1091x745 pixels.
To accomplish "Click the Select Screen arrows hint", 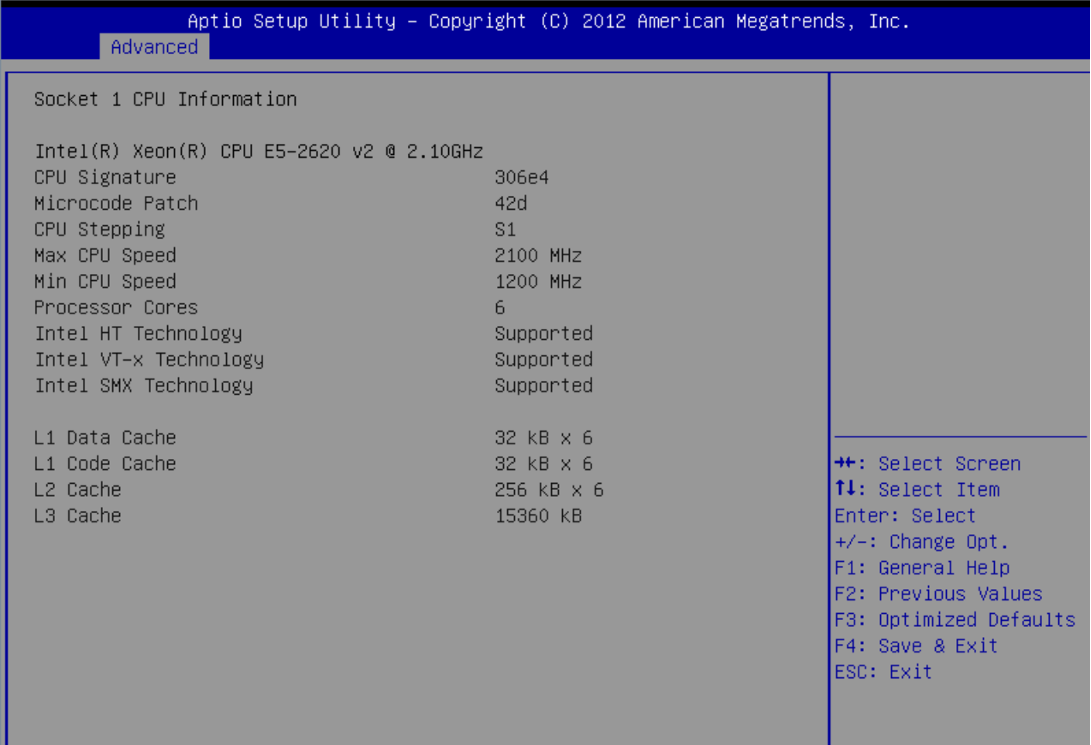I will pyautogui.click(x=927, y=464).
